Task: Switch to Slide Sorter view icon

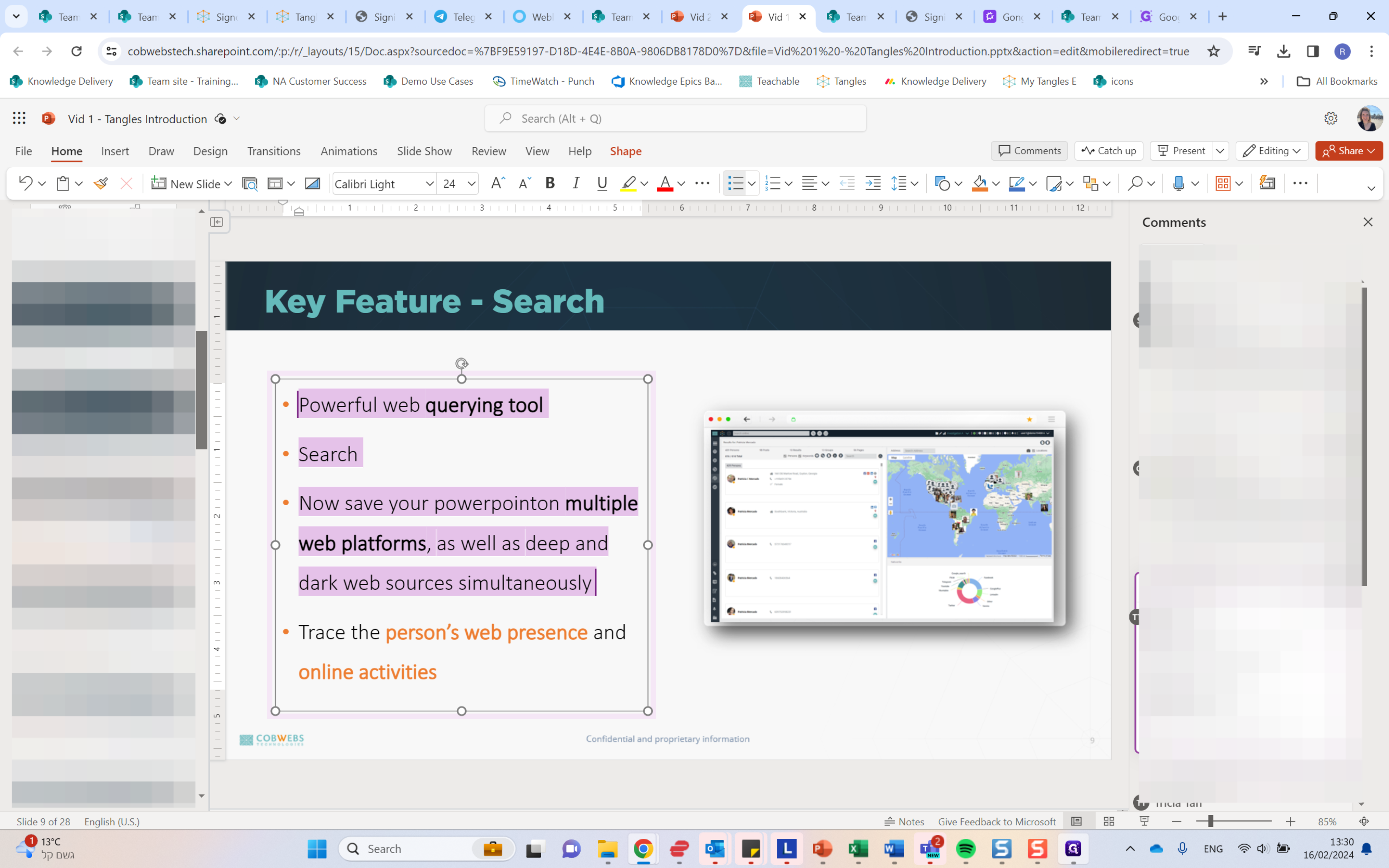Action: pos(1109,821)
